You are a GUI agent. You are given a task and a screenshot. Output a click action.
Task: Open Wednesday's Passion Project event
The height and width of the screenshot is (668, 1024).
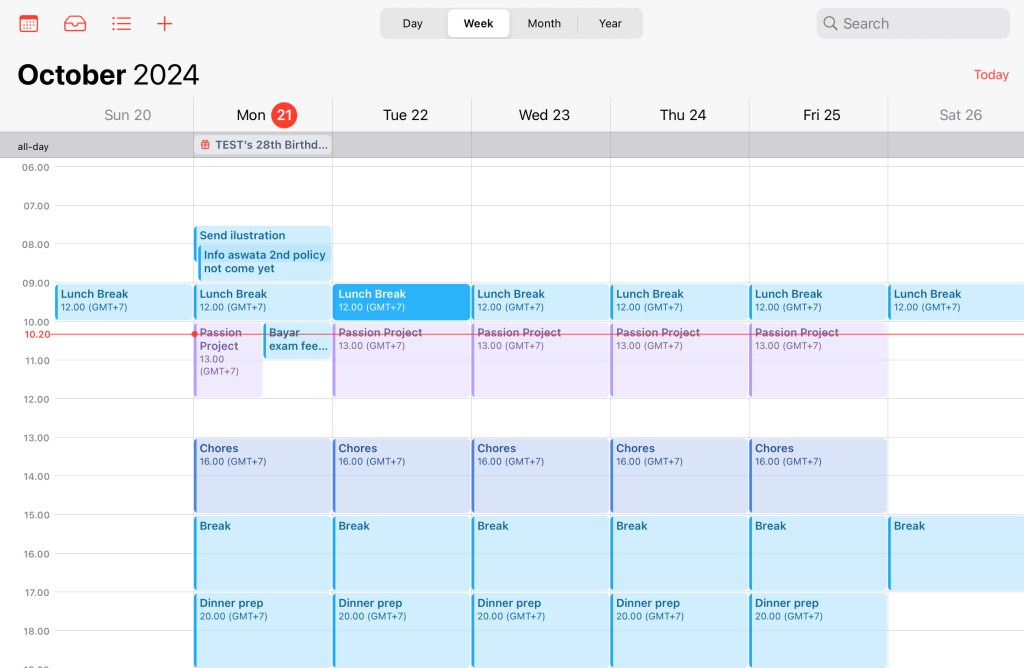pos(540,360)
